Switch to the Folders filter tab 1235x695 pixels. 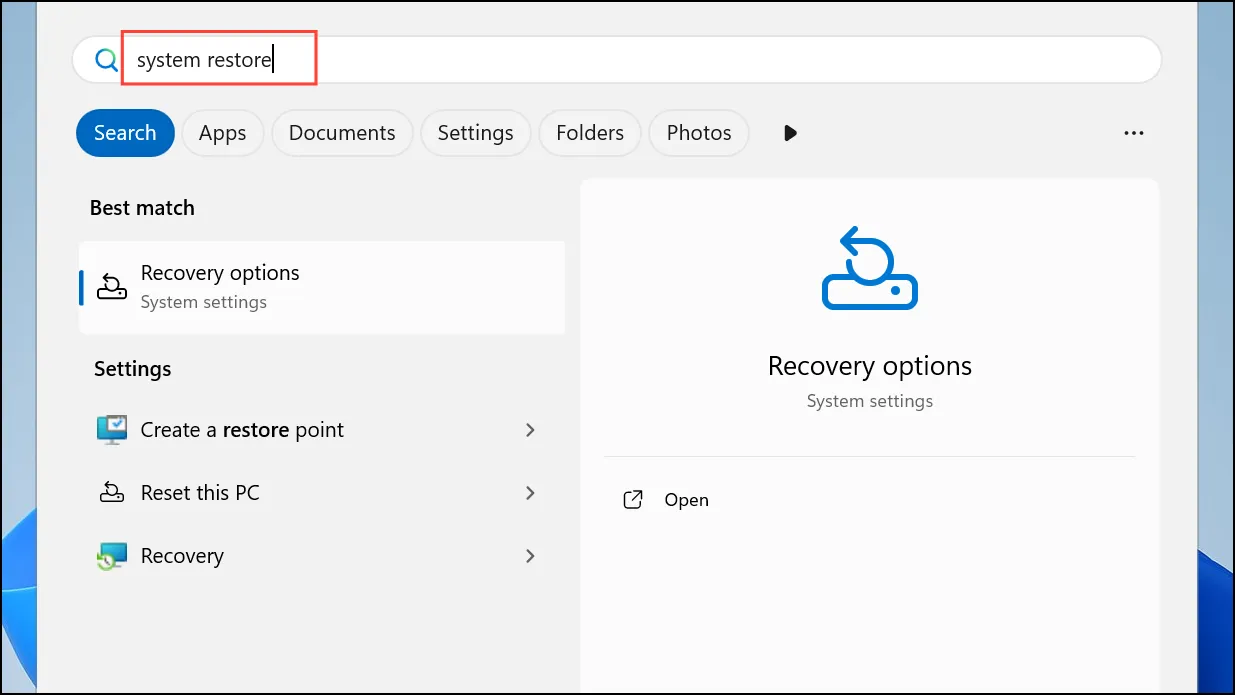click(x=590, y=133)
